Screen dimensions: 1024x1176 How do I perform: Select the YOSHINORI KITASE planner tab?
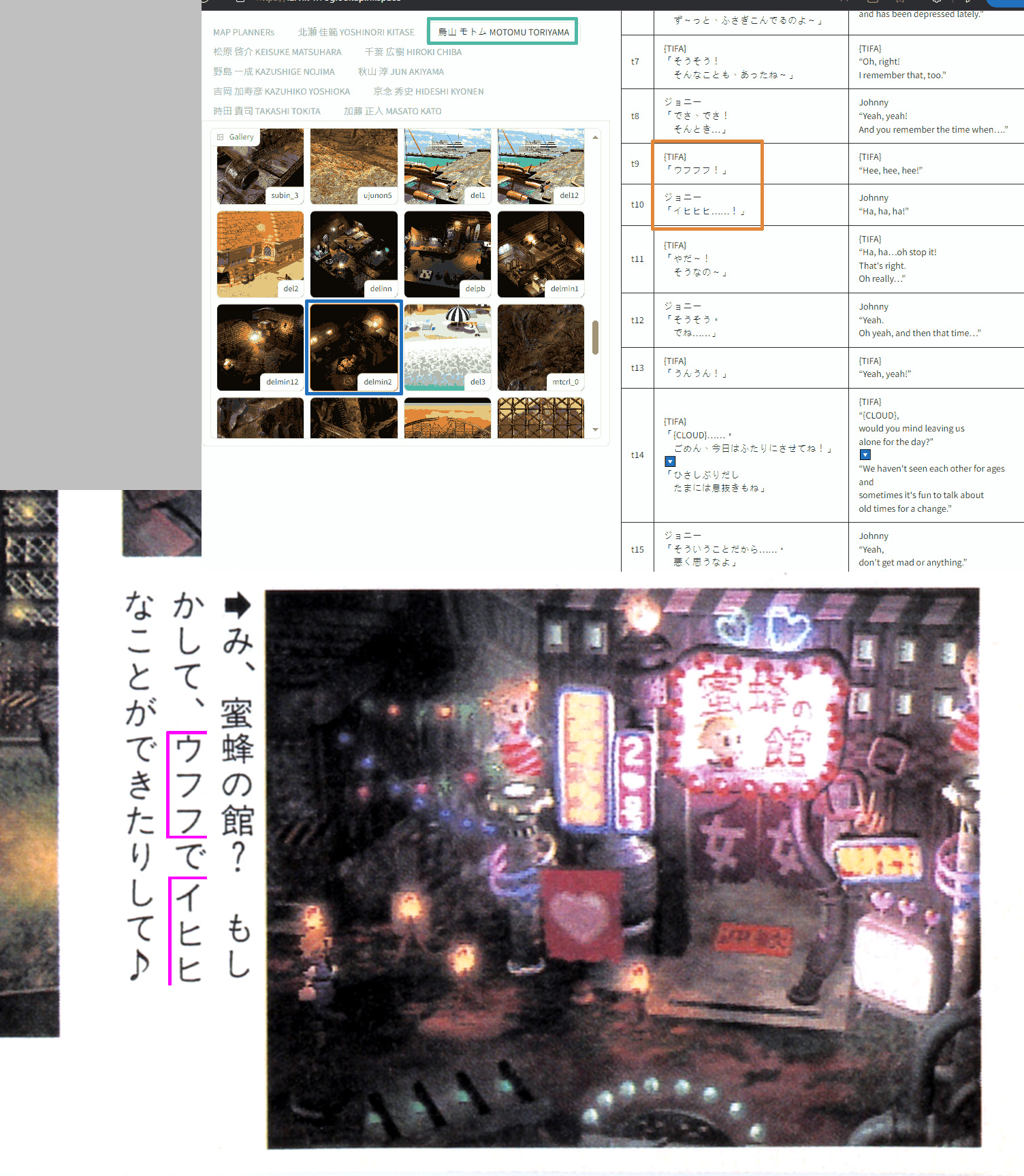pos(356,32)
